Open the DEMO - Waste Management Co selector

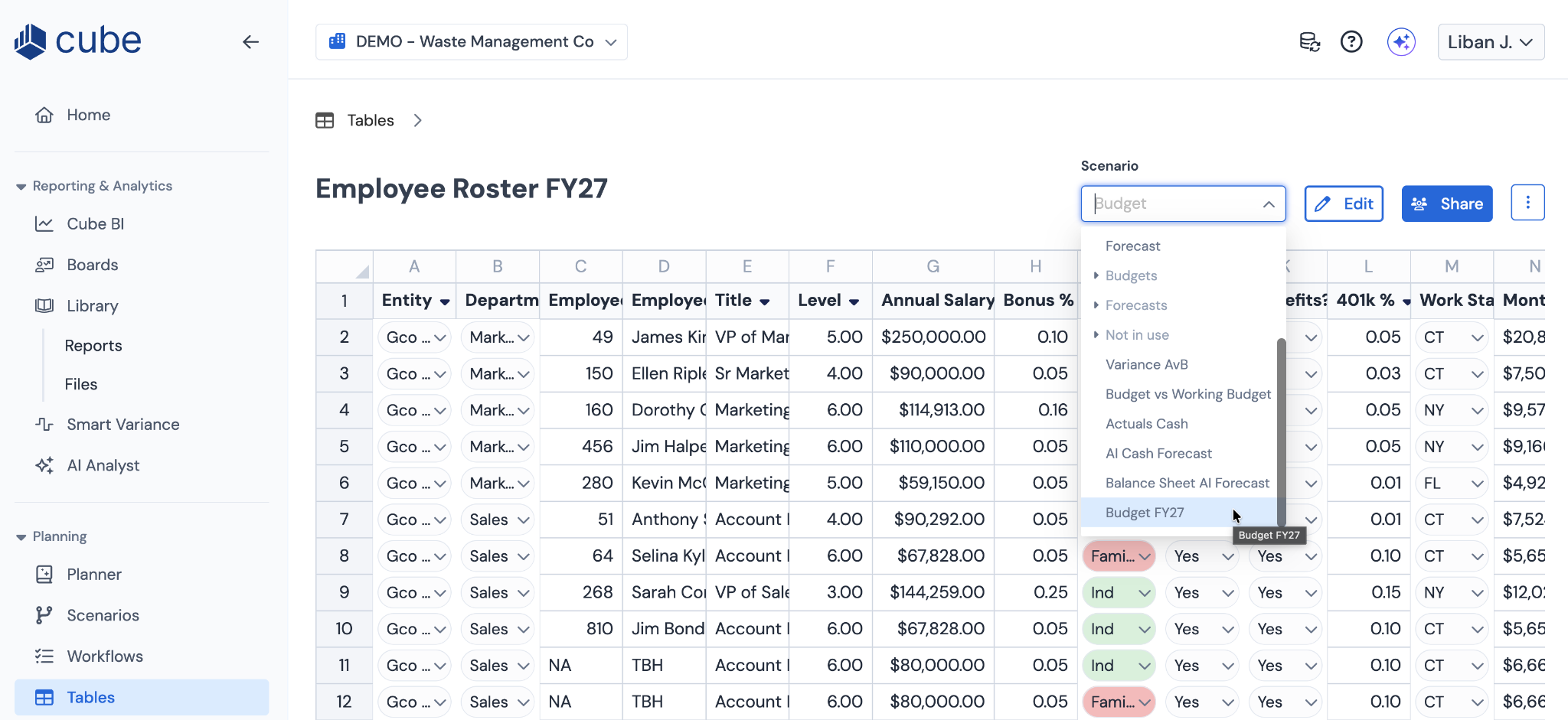click(x=472, y=42)
